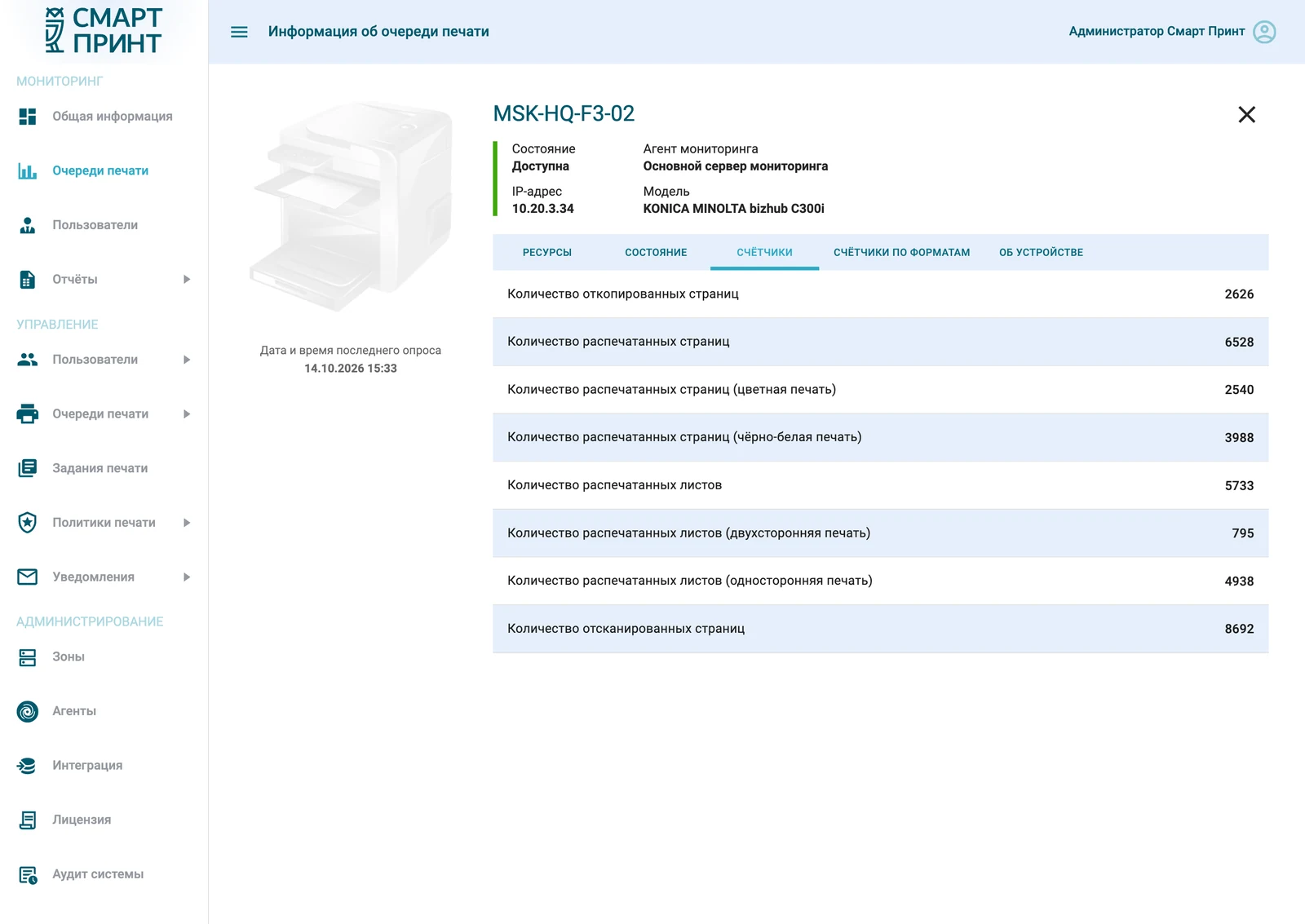This screenshot has width=1305, height=924.
Task: Click the IP address 10.20.3.34
Action: point(542,209)
